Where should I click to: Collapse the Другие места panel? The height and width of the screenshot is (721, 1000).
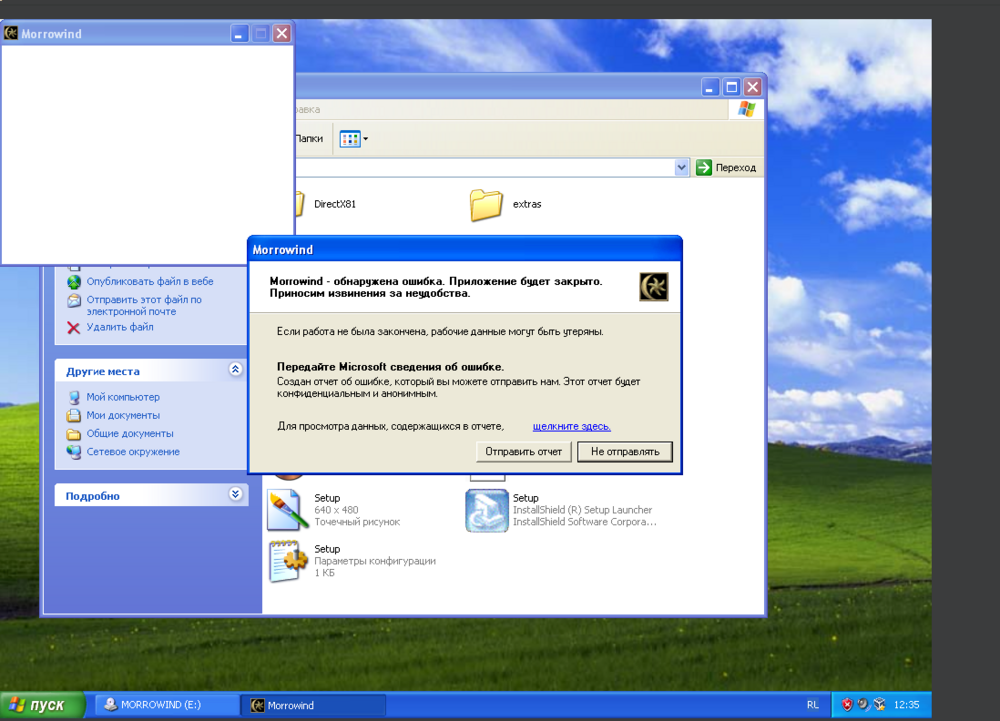pos(235,370)
